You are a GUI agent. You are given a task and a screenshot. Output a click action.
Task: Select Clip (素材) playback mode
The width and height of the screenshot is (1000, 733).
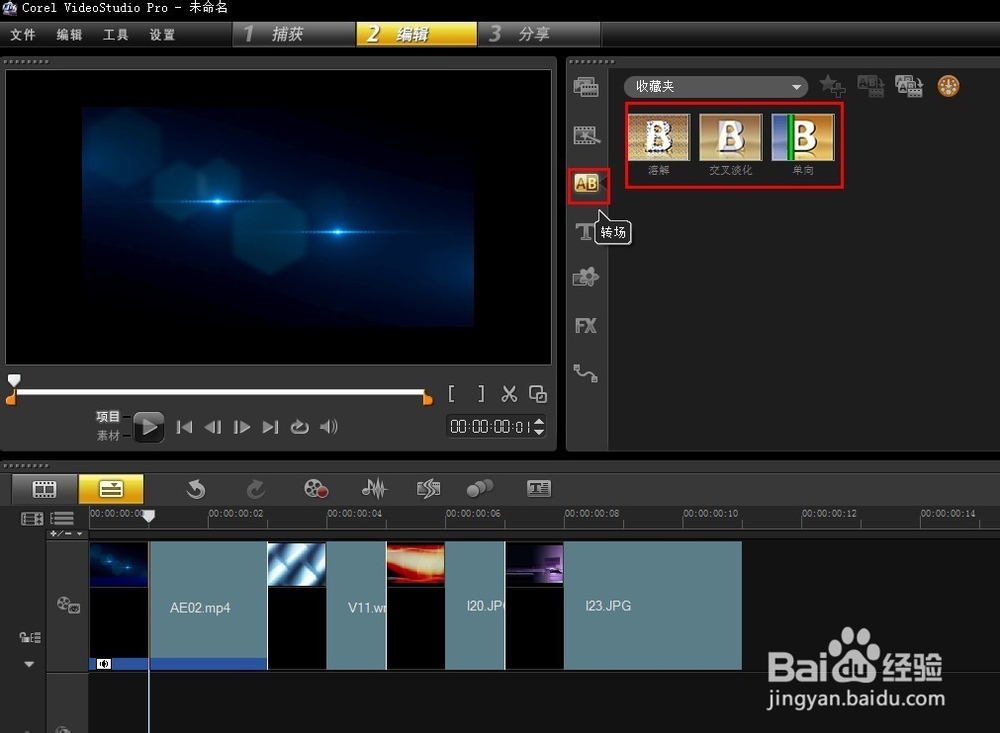108,435
